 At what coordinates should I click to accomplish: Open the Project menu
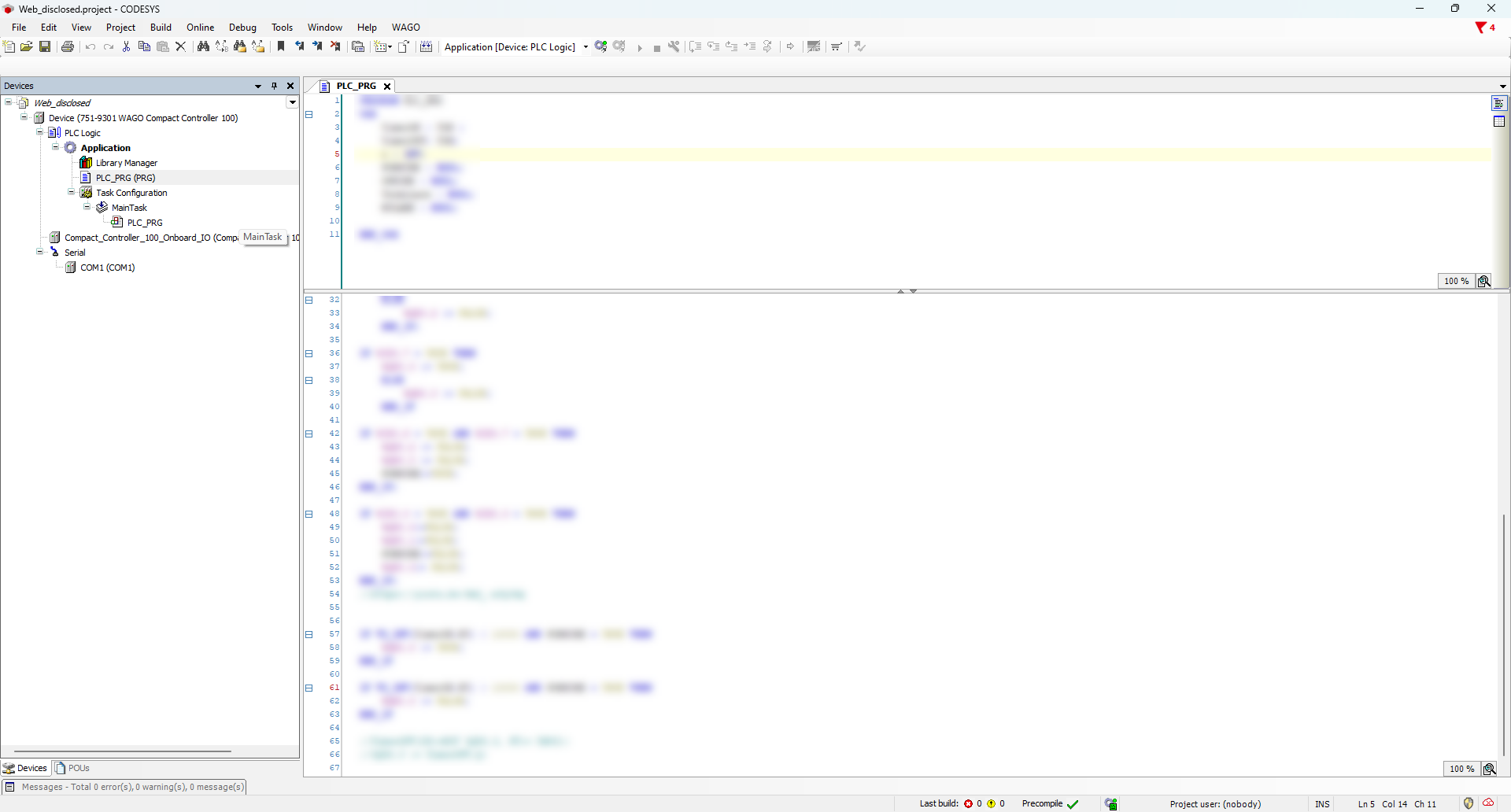coord(121,27)
